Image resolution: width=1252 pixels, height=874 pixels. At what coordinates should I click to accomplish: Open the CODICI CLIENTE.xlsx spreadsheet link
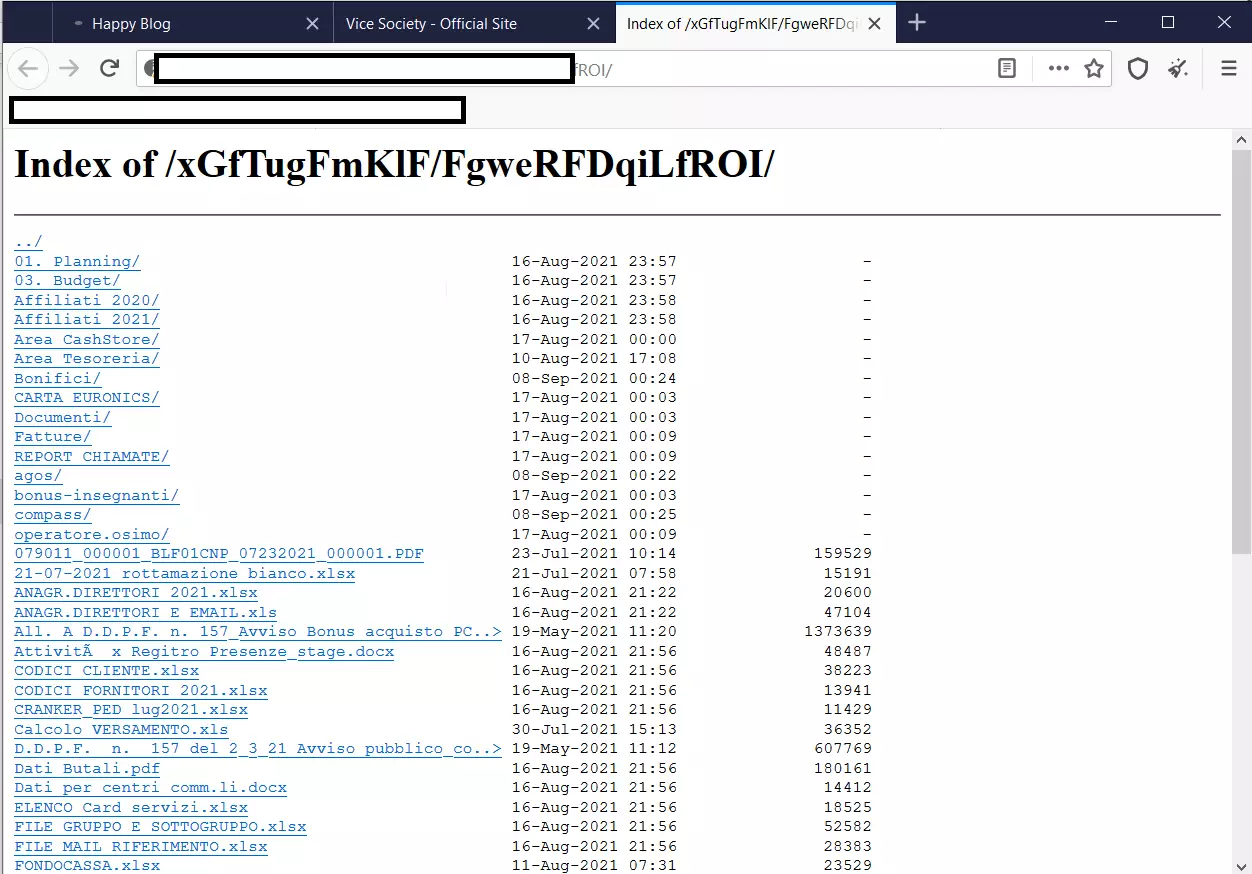pos(106,670)
